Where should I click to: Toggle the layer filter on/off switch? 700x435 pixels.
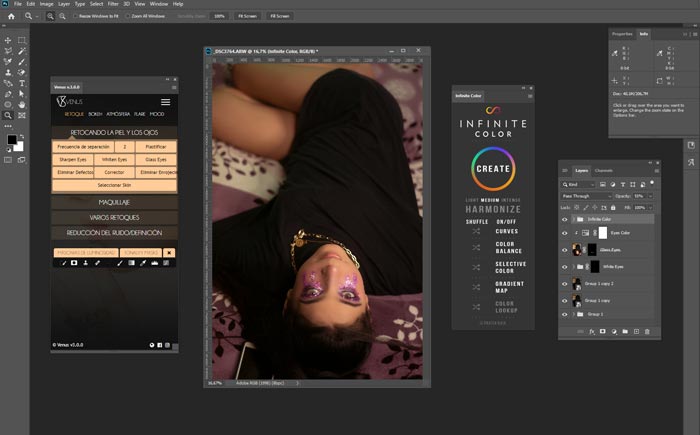(652, 183)
